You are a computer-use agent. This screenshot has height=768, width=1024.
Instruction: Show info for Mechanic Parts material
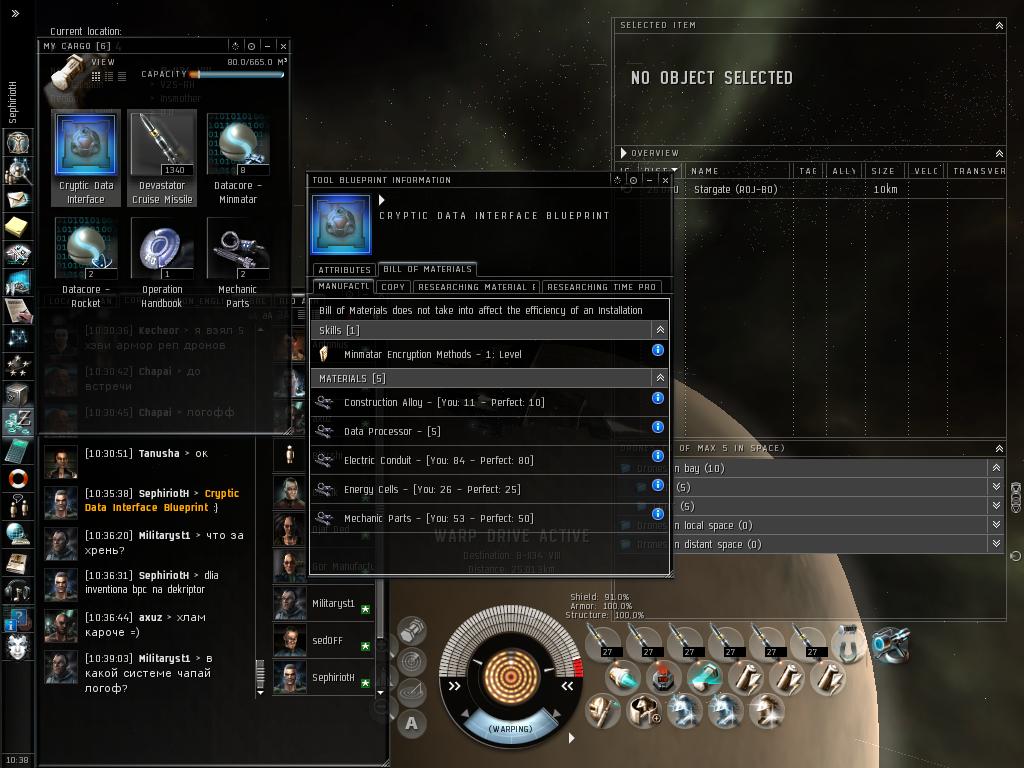point(658,513)
